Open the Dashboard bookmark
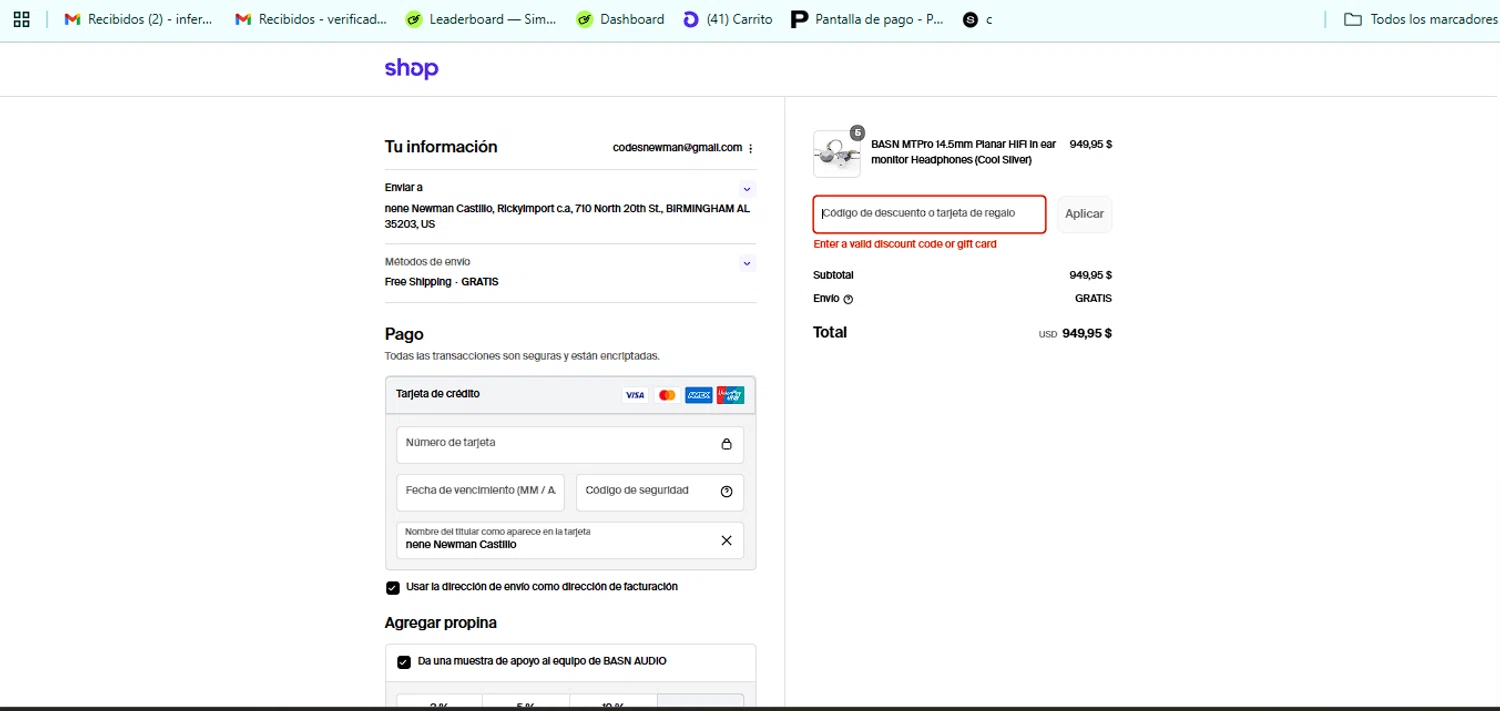Viewport: 1500px width, 711px height. coord(621,19)
